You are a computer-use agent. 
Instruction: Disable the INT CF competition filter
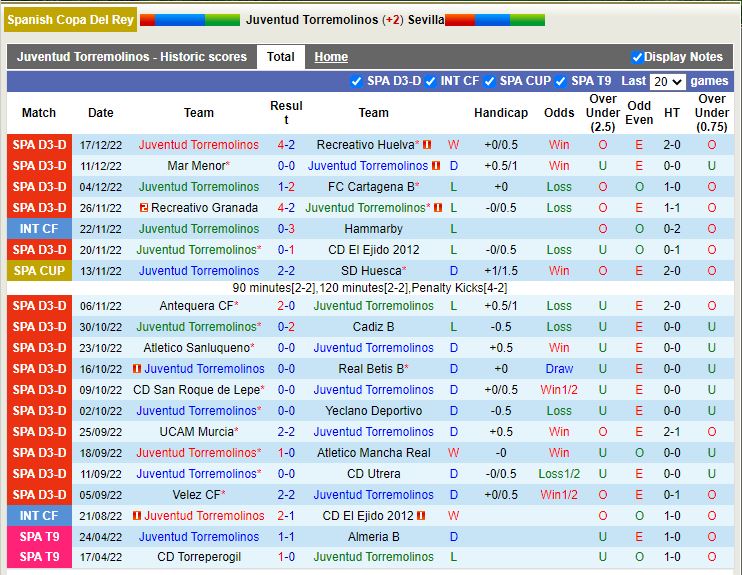430,81
